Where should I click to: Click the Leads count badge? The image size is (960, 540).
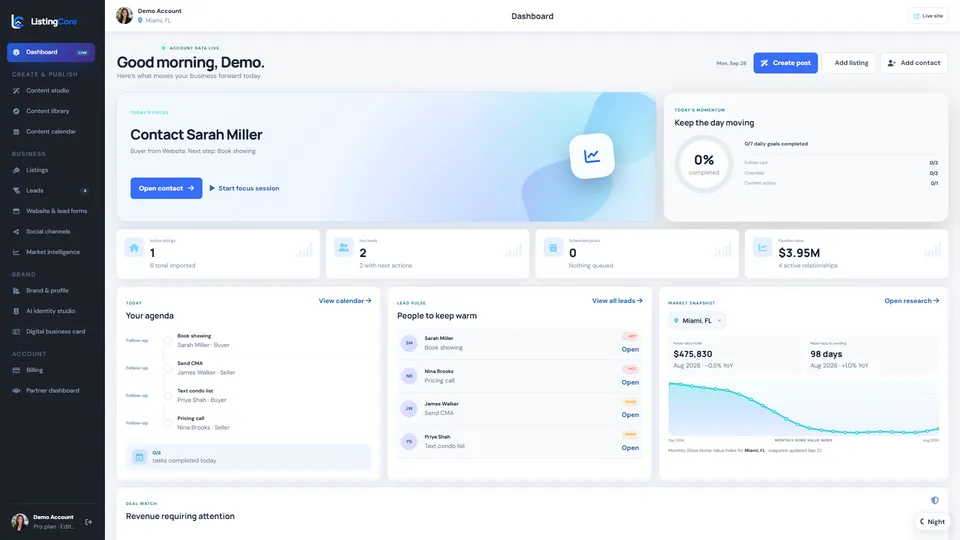[x=84, y=190]
